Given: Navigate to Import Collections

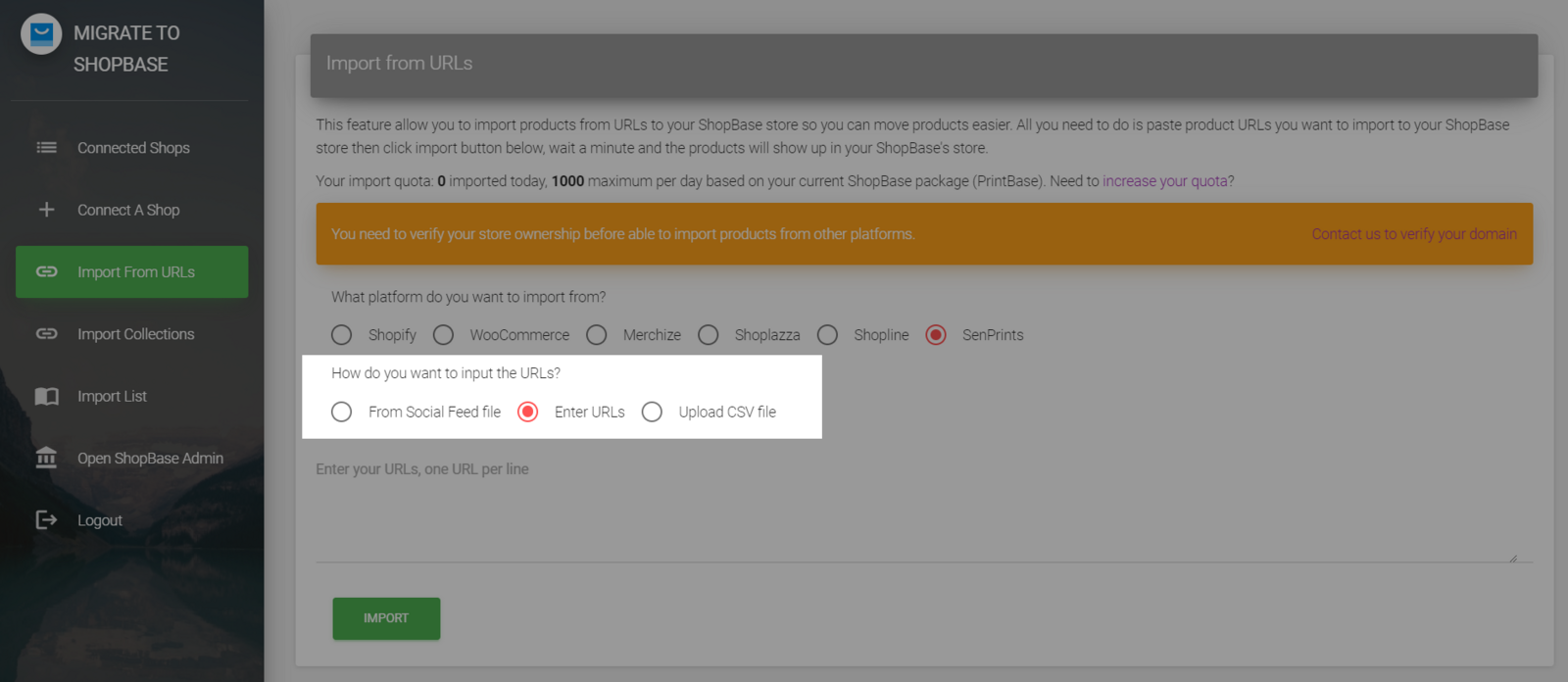Looking at the screenshot, I should click(x=131, y=334).
